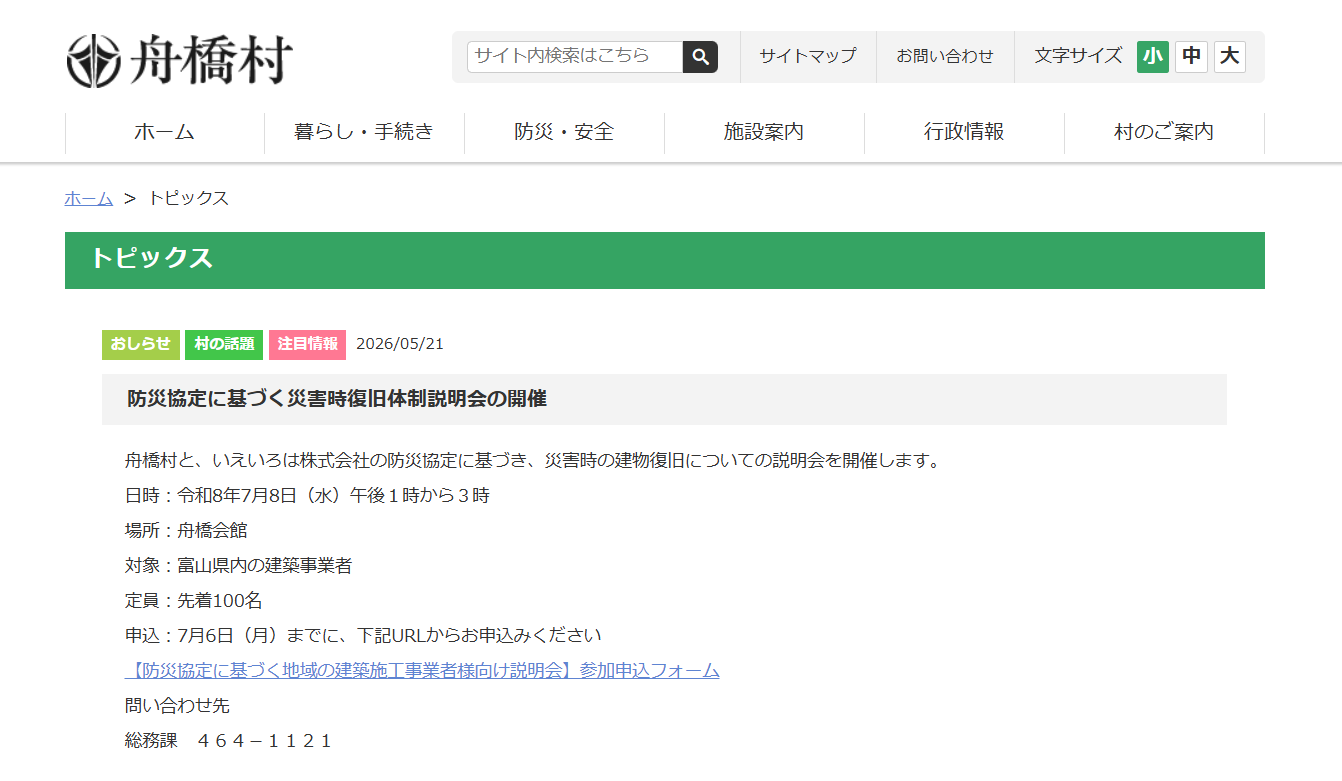Click the 文字サイズ label

pyautogui.click(x=1078, y=56)
